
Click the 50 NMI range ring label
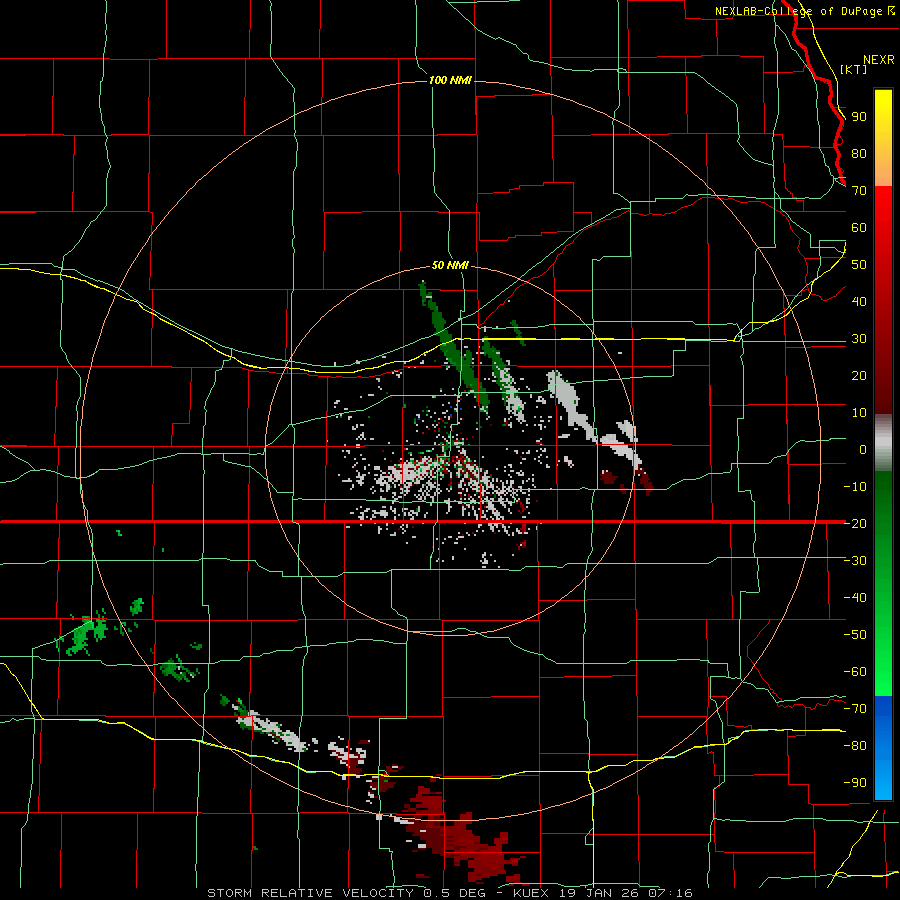(451, 265)
